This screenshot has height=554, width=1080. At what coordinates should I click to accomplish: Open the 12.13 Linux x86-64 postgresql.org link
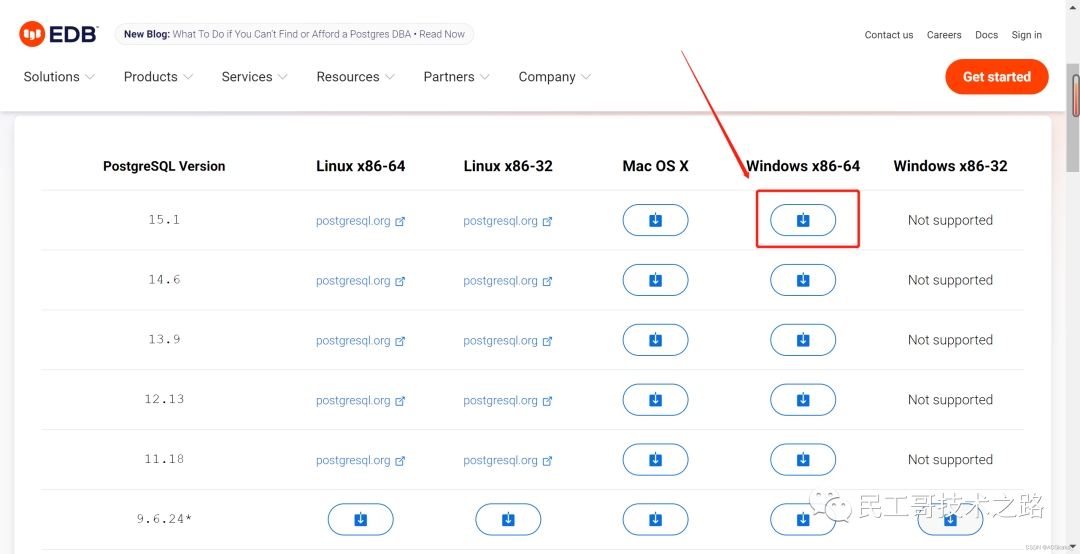pyautogui.click(x=360, y=400)
